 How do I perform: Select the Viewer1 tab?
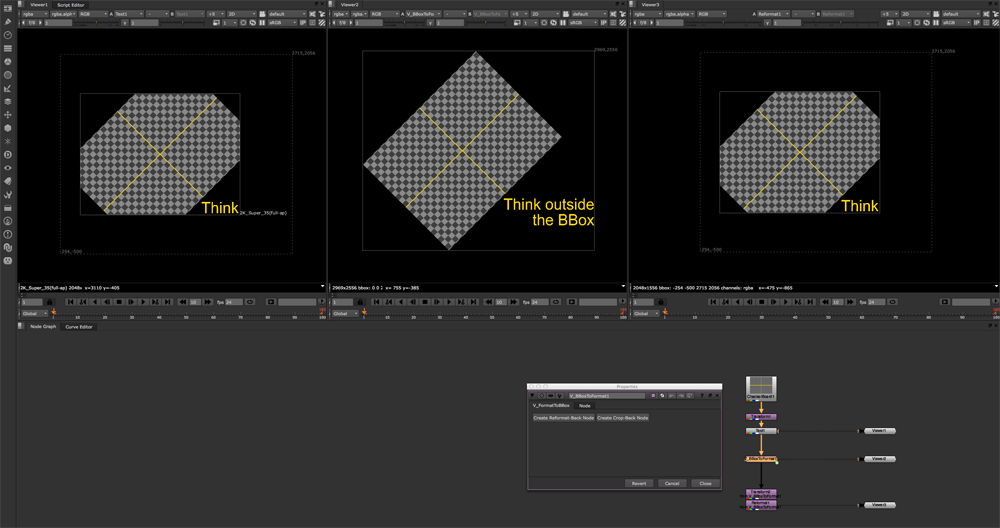(x=39, y=4)
